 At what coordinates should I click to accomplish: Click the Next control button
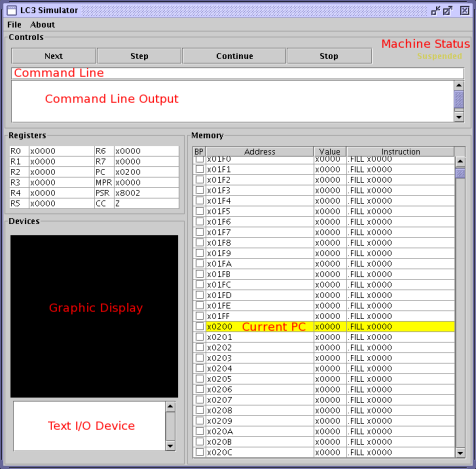[54, 56]
